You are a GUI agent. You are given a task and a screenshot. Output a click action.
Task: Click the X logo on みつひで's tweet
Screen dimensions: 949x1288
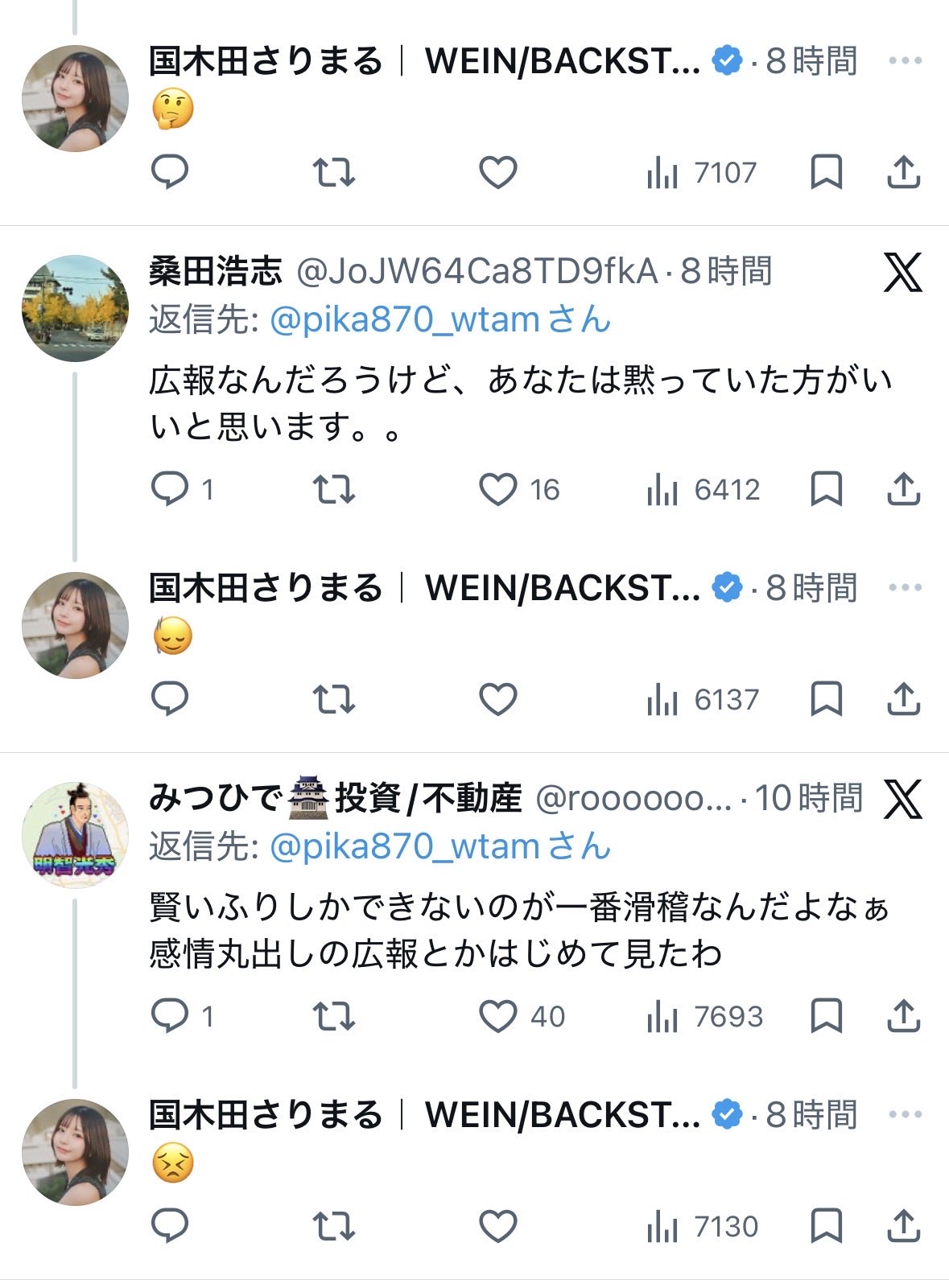pyautogui.click(x=903, y=799)
